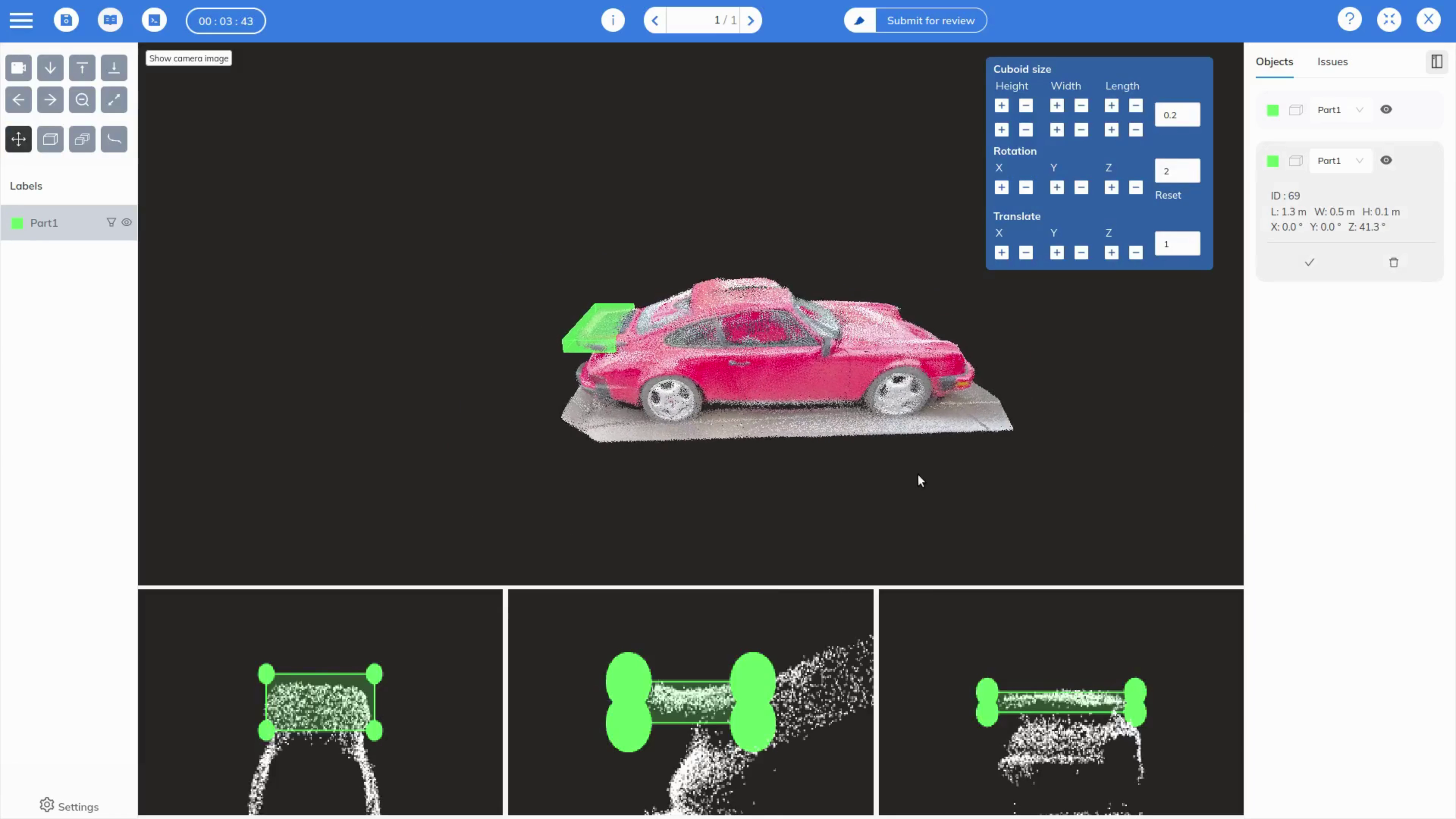1456x819 pixels.
Task: Open the hamburger main menu
Action: tap(21, 20)
